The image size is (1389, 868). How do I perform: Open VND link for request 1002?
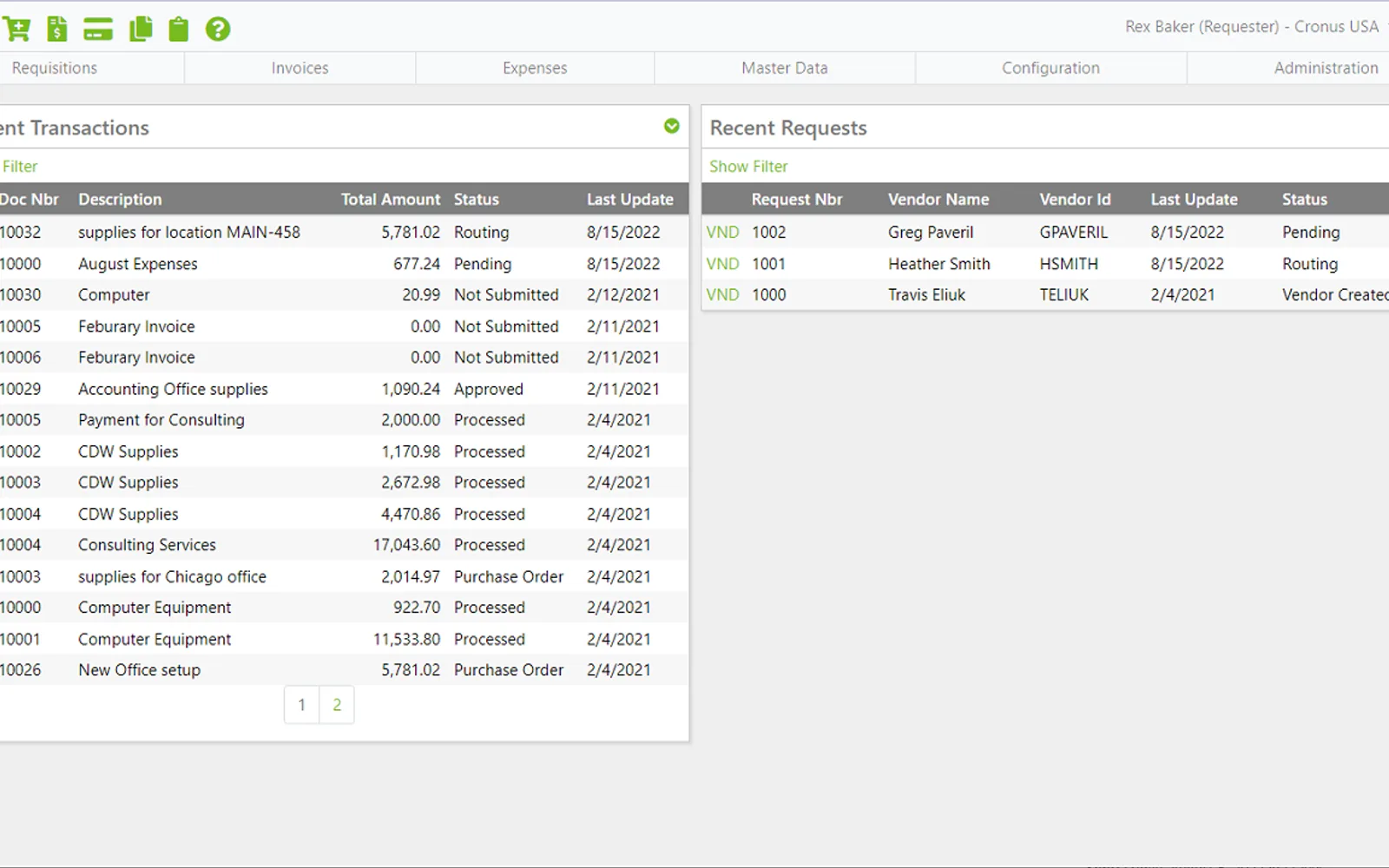click(x=722, y=233)
